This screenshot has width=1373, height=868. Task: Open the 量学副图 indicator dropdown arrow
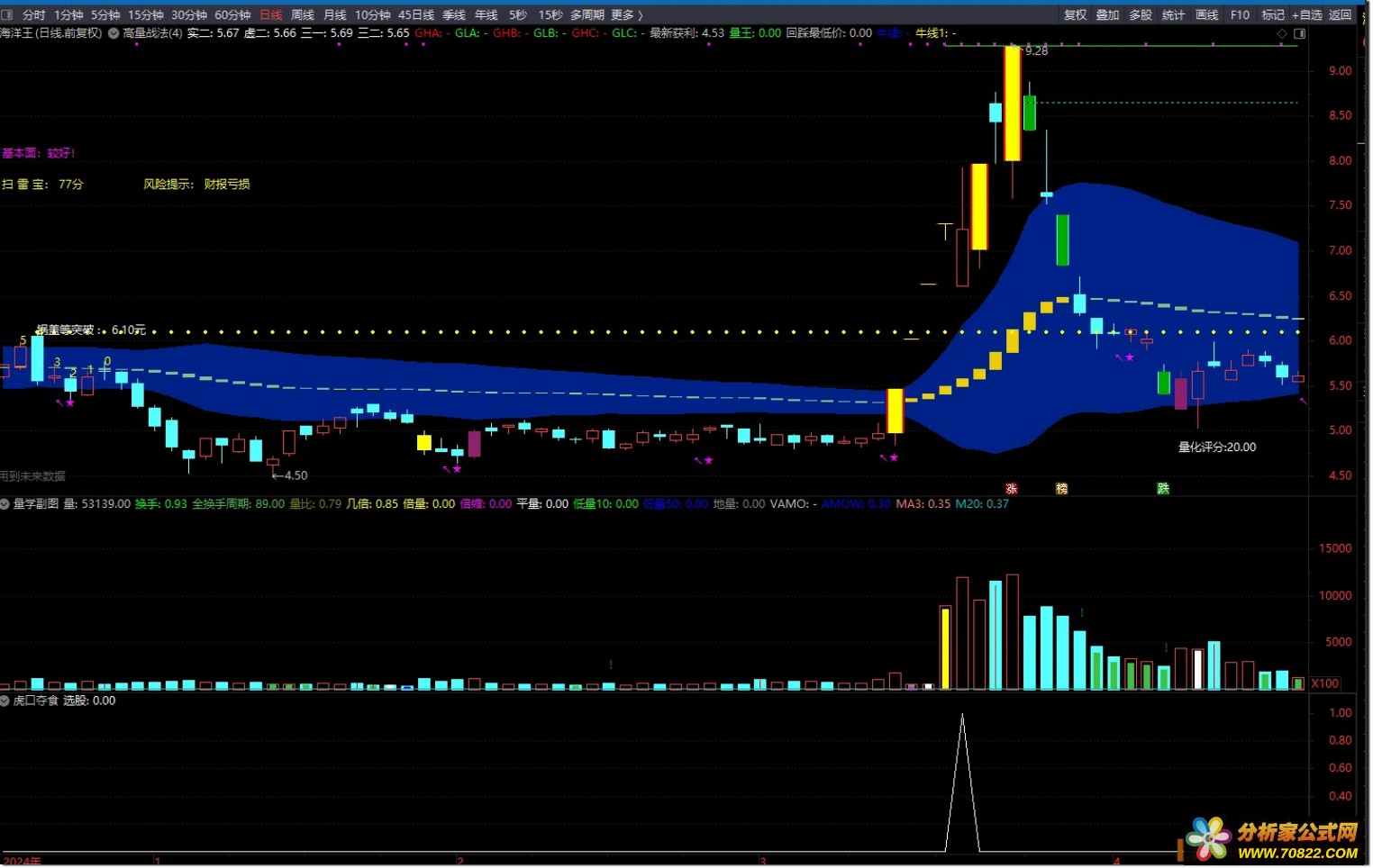[5, 504]
